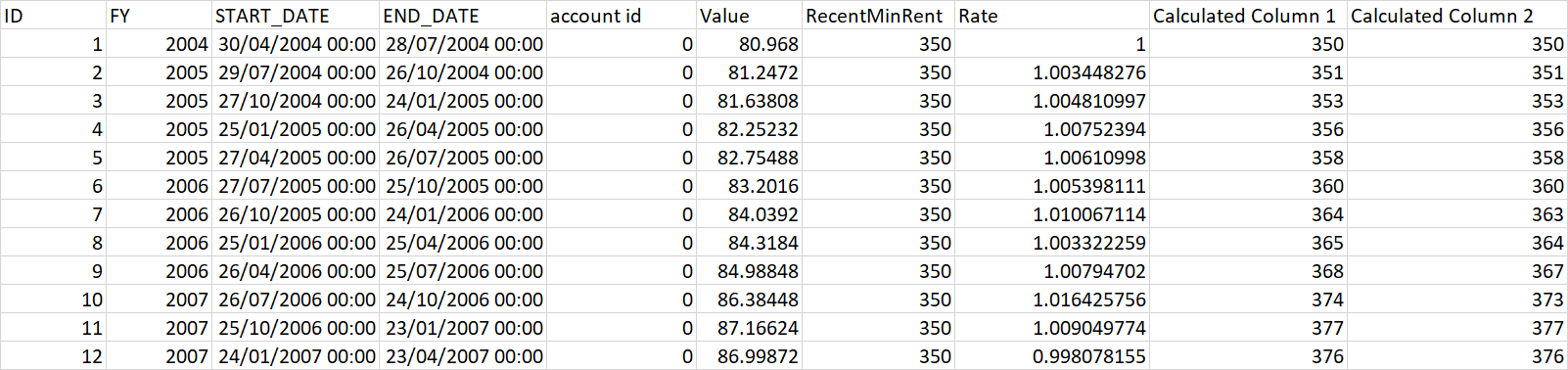Viewport: 1568px width, 370px height.
Task: Select the FY column header
Action: [159, 16]
